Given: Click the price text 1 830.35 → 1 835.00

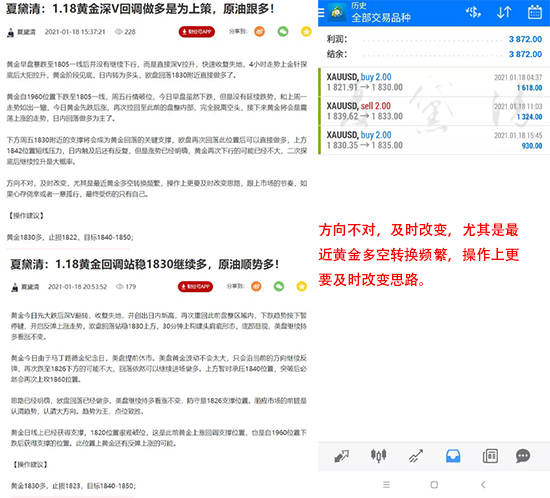Looking at the screenshot, I should 365,145.
